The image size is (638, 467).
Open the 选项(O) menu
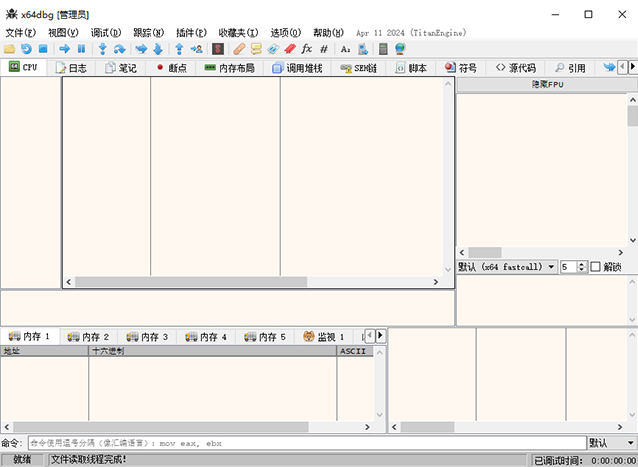[x=286, y=33]
